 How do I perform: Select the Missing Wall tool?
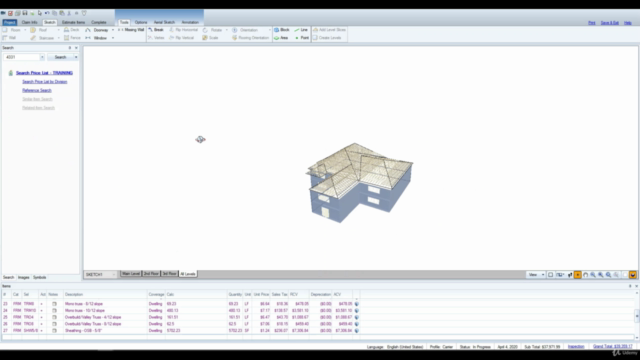(131, 30)
